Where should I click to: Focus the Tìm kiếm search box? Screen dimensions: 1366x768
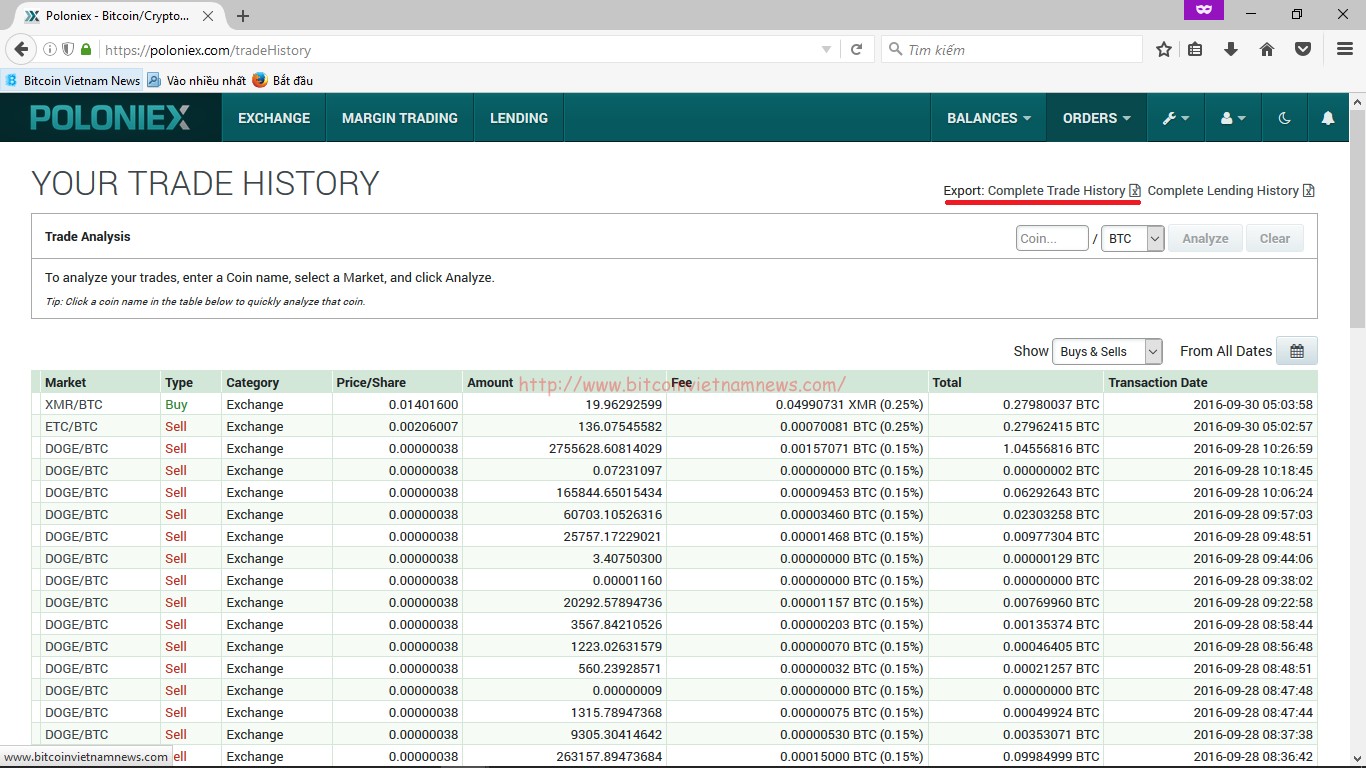(1012, 49)
